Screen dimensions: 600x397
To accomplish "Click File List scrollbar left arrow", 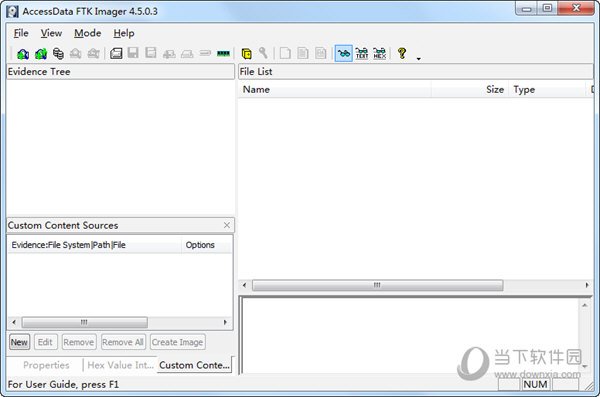I will coord(245,285).
